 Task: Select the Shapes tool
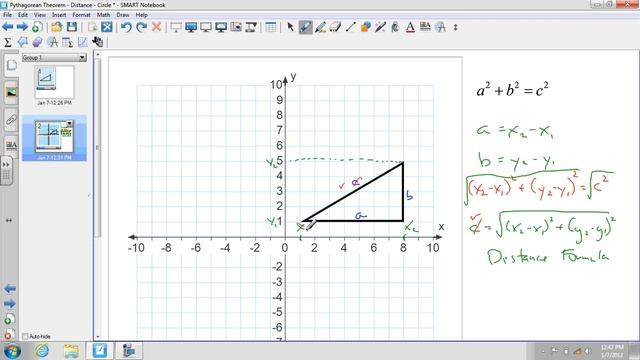(x=366, y=27)
